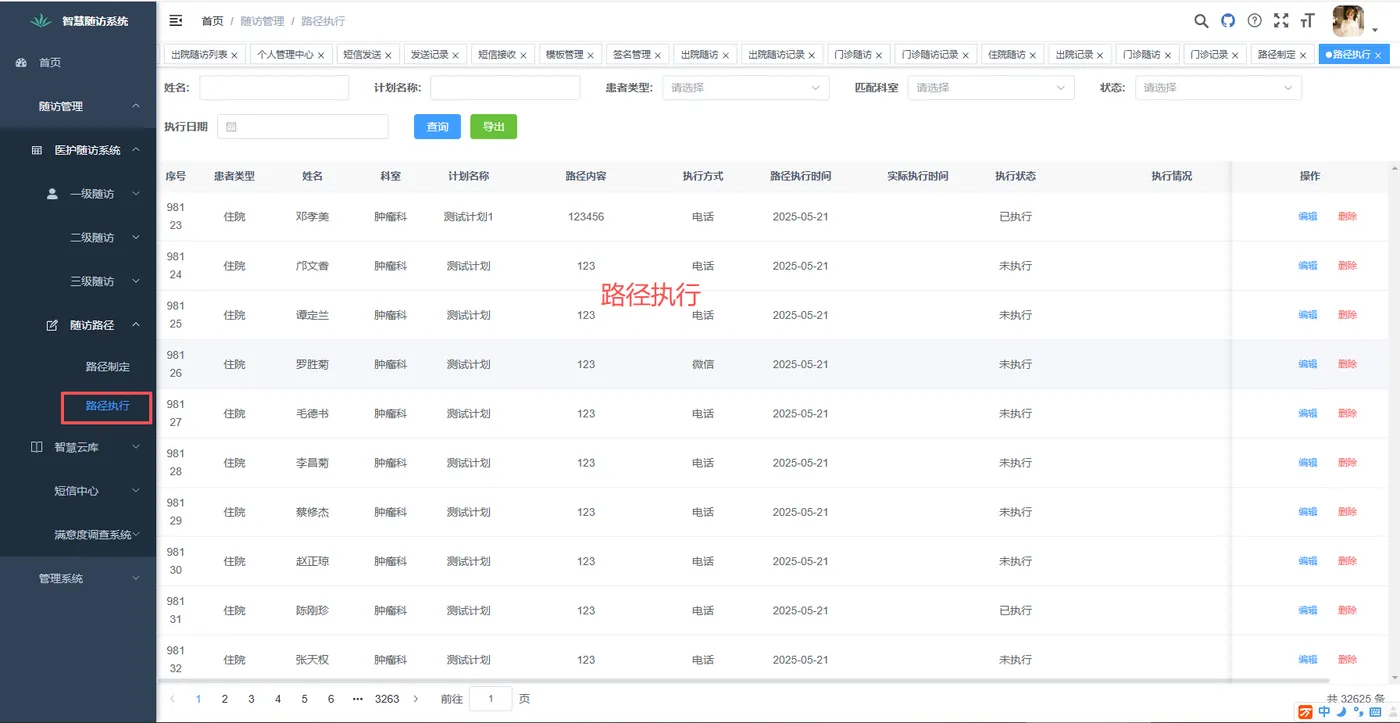This screenshot has height=723, width=1400.
Task: Click the green 导出 export button
Action: tap(493, 126)
